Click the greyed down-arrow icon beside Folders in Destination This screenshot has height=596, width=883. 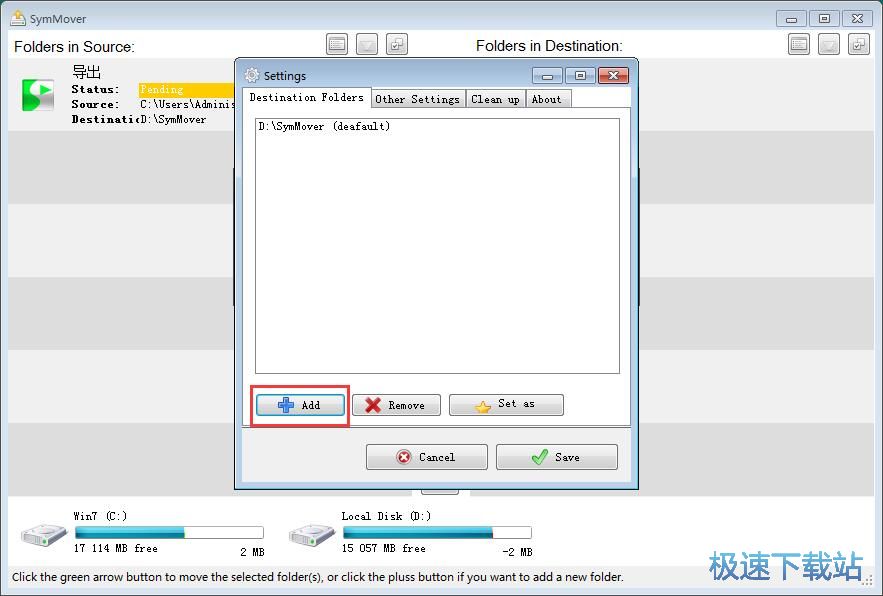pyautogui.click(x=829, y=45)
